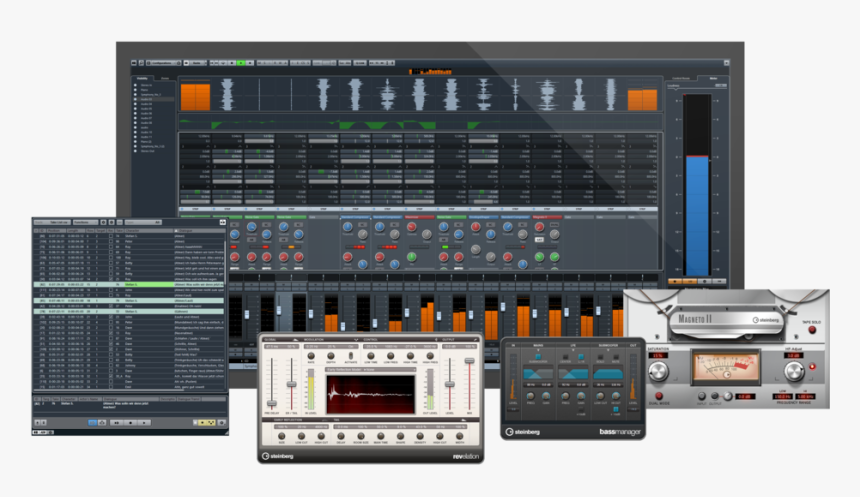Viewport: 860px width, 497px height.
Task: Open the Early Reflection Model dropdown
Action: tap(370, 370)
